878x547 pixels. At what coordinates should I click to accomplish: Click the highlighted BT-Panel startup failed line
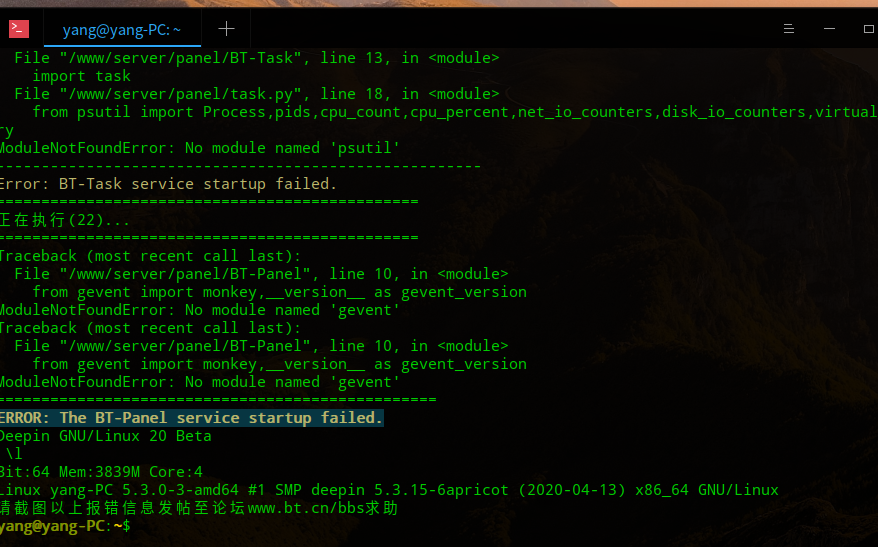point(191,418)
